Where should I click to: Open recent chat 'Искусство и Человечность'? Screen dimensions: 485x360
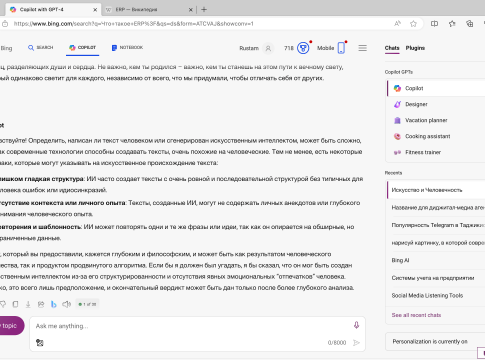pyautogui.click(x=436, y=190)
